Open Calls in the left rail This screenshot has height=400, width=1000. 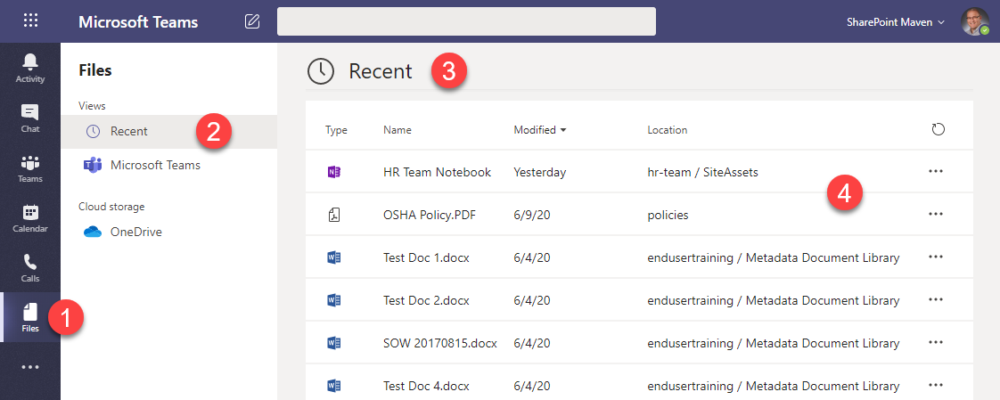click(30, 267)
